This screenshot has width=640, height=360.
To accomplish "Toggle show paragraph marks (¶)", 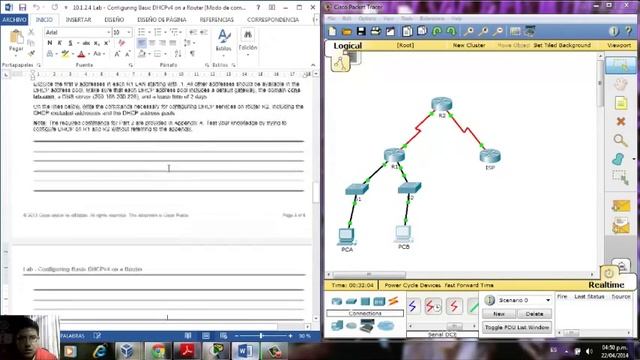I will [192, 53].
